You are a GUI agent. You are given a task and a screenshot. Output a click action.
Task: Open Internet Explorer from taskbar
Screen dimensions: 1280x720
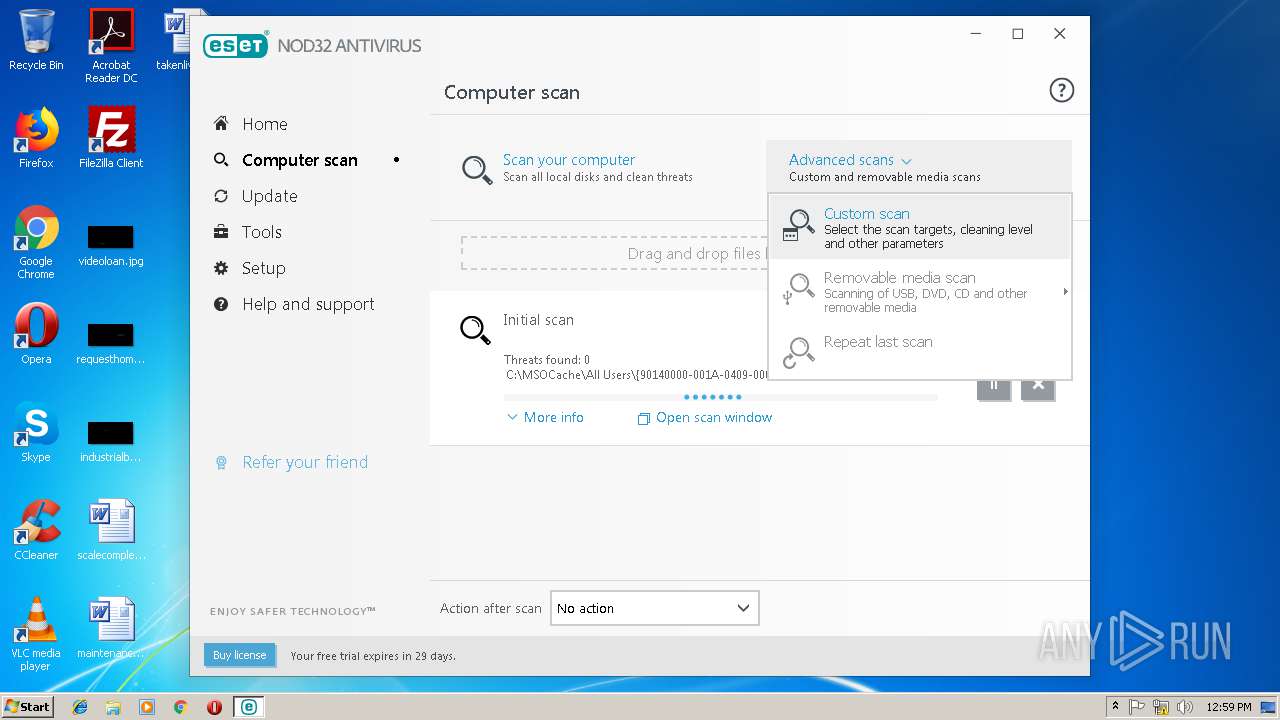pyautogui.click(x=80, y=707)
